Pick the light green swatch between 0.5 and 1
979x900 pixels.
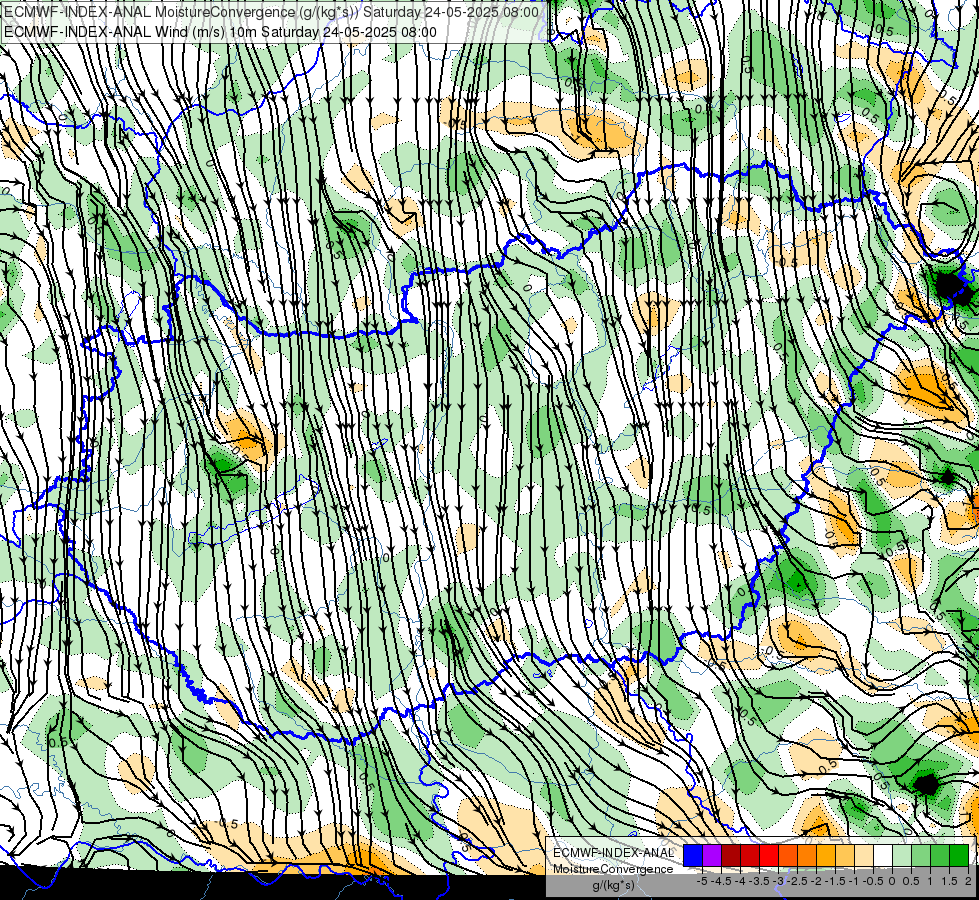pyautogui.click(x=921, y=855)
